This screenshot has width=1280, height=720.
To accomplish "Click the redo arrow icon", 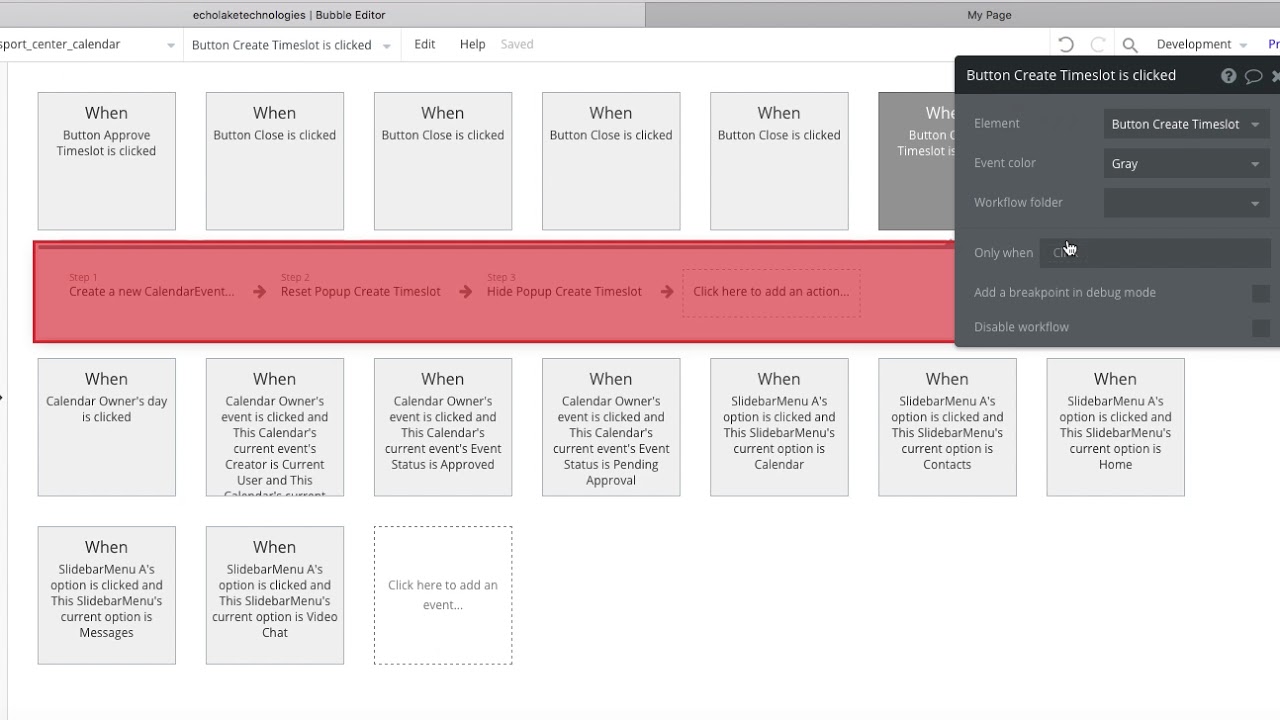I will coord(1098,44).
